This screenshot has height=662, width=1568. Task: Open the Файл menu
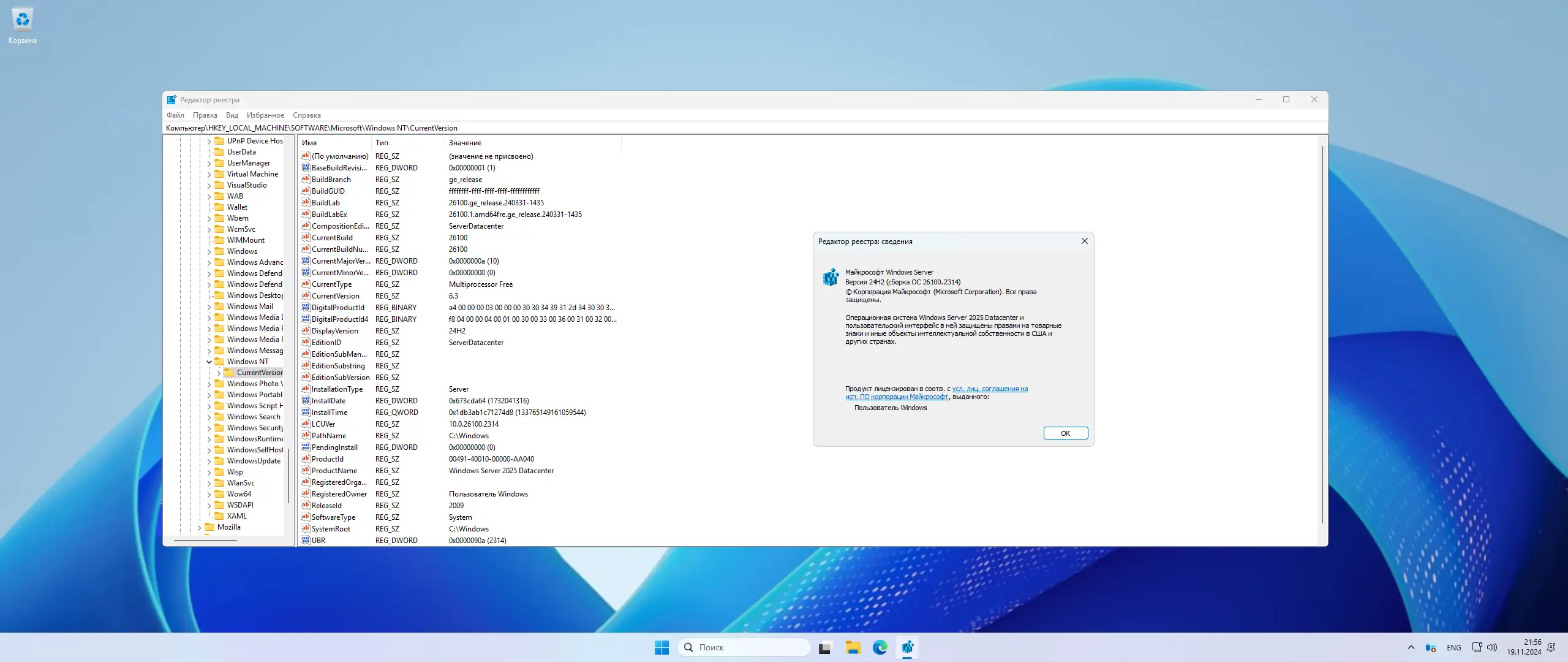[x=175, y=115]
